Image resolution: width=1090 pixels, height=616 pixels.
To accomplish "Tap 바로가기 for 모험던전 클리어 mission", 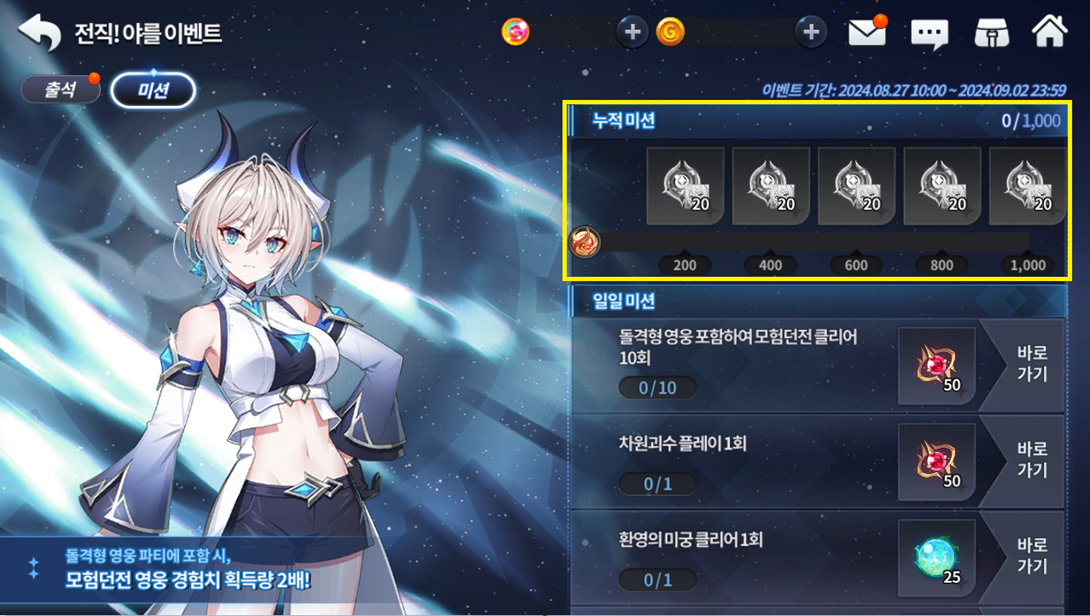I will [1032, 364].
